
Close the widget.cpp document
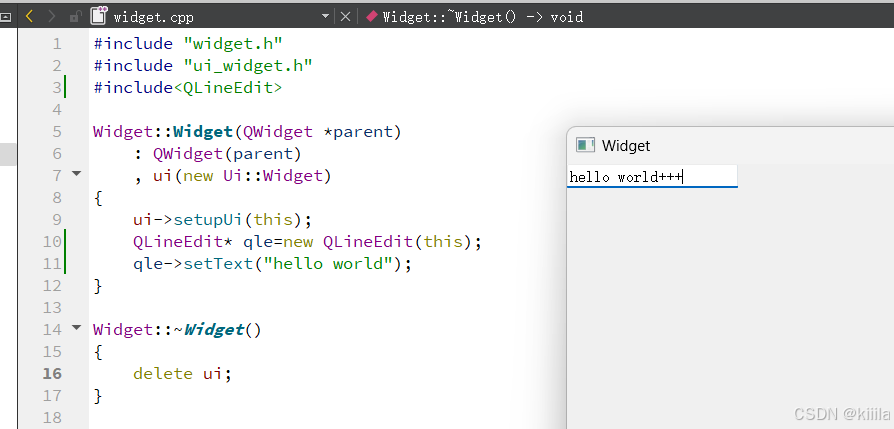345,17
